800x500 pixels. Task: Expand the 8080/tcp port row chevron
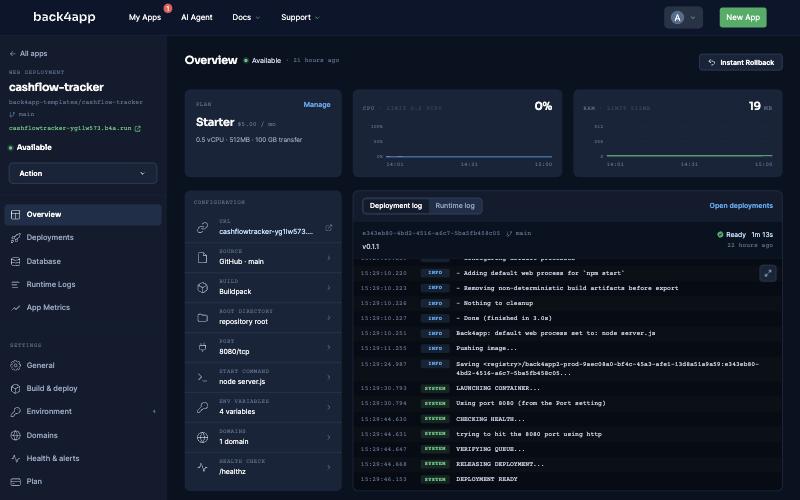(x=329, y=347)
